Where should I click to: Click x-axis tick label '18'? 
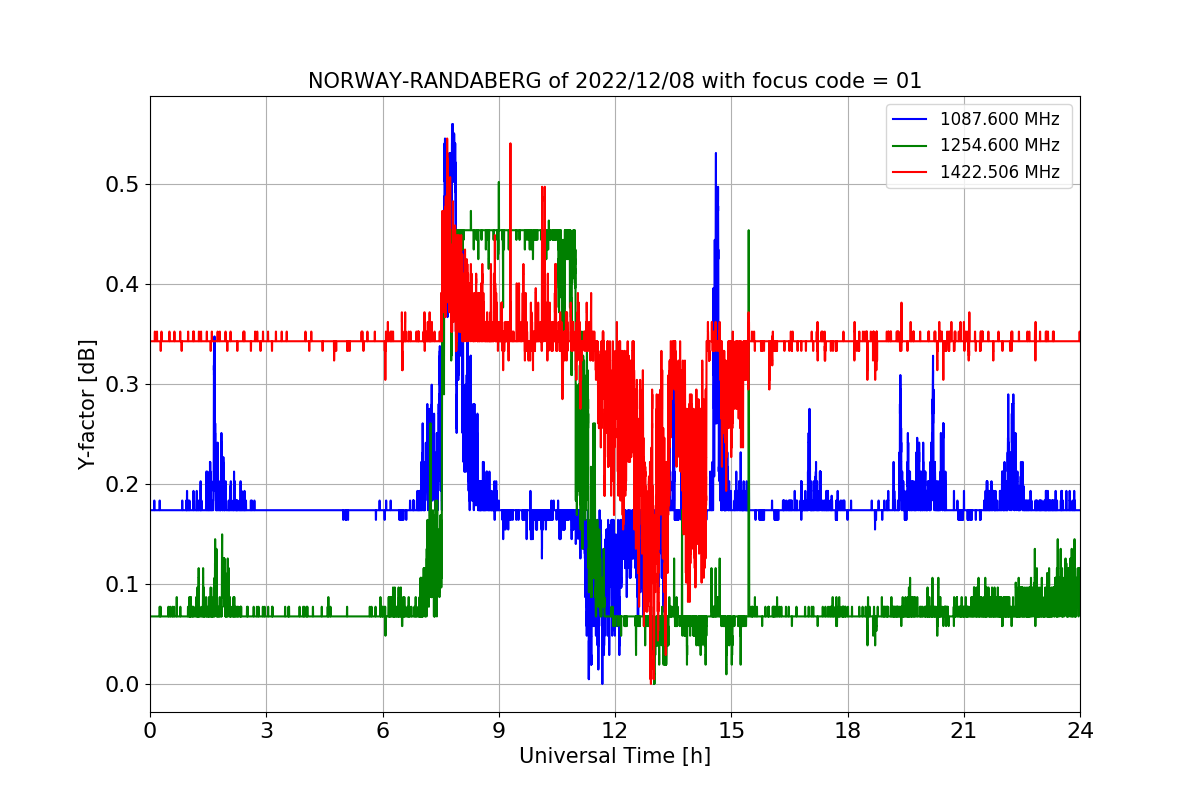pos(847,731)
